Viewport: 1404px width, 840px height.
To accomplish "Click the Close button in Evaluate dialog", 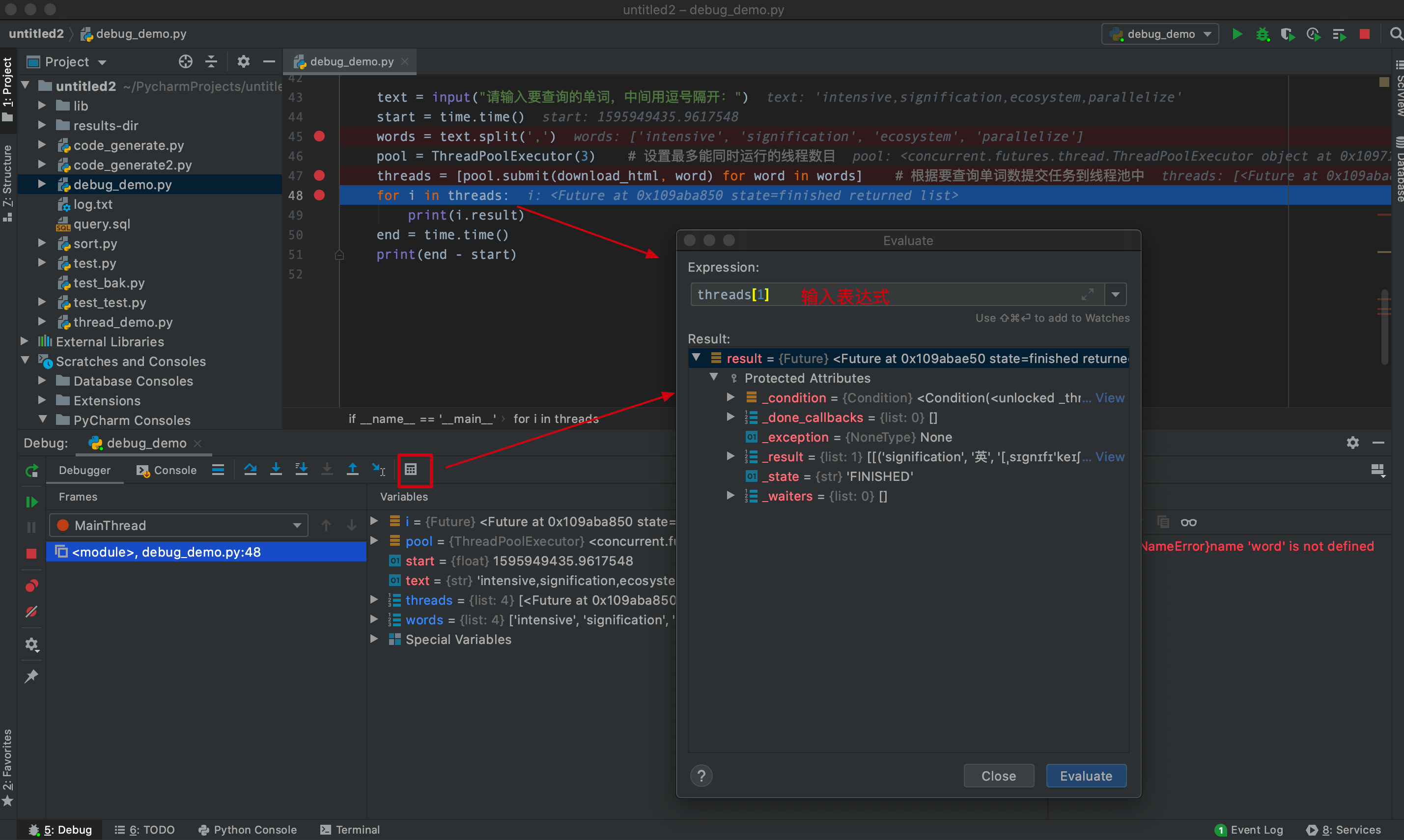I will [x=998, y=776].
